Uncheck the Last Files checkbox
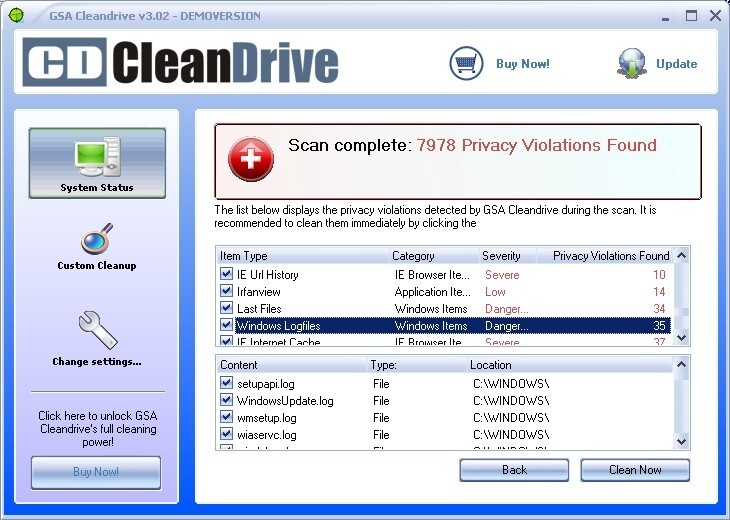This screenshot has width=730, height=520. tap(226, 308)
